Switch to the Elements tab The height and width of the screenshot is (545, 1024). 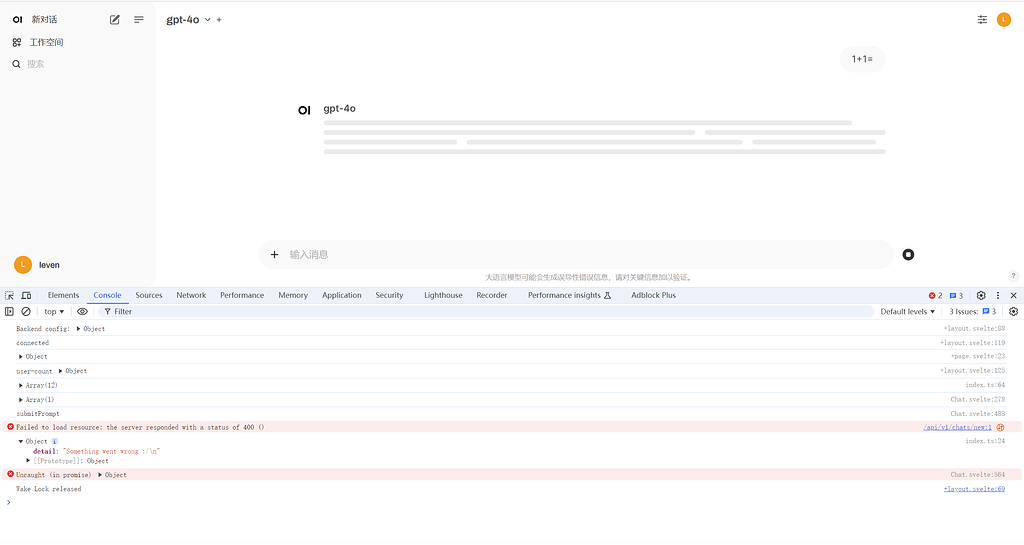(63, 296)
